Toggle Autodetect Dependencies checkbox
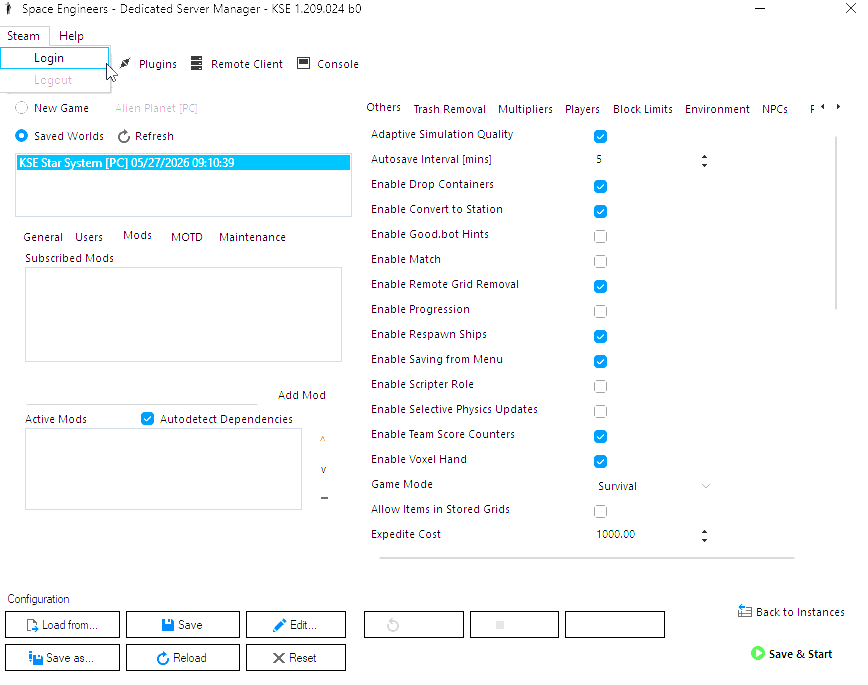868x685 pixels. point(147,419)
